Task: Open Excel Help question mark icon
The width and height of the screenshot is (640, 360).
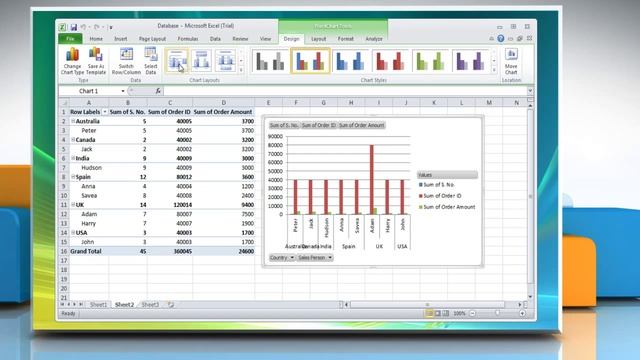Action: click(x=500, y=39)
